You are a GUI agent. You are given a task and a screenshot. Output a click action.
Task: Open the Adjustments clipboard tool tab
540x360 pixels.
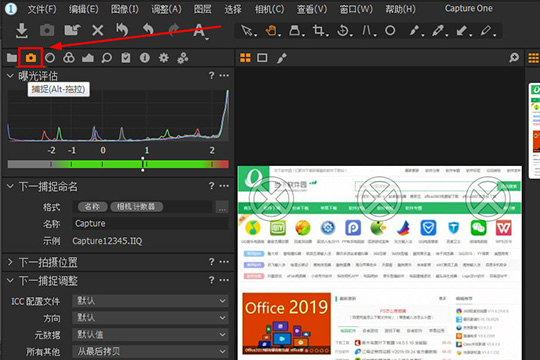126,58
